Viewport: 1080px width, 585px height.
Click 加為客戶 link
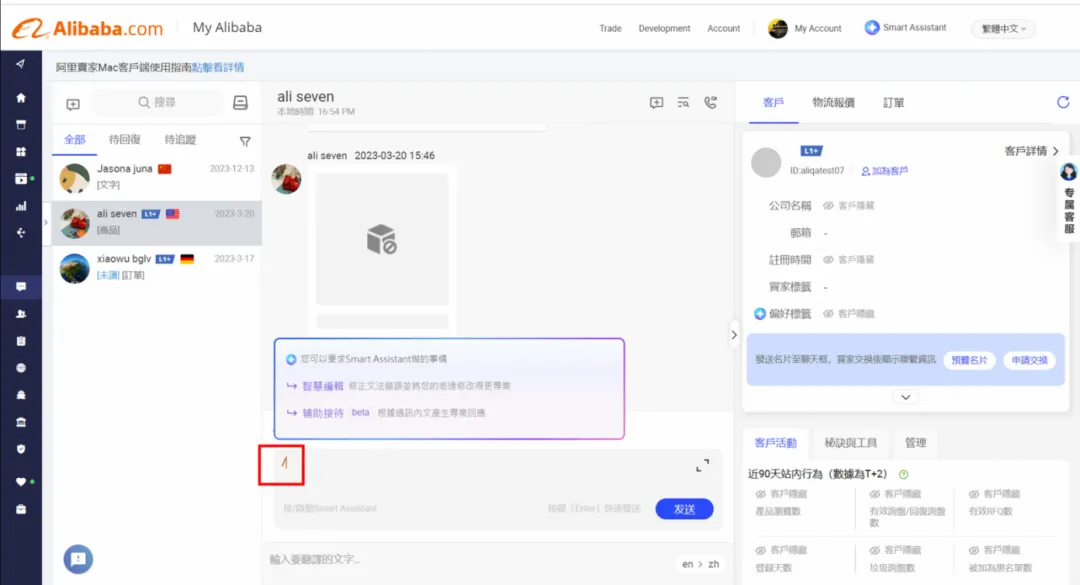[885, 171]
